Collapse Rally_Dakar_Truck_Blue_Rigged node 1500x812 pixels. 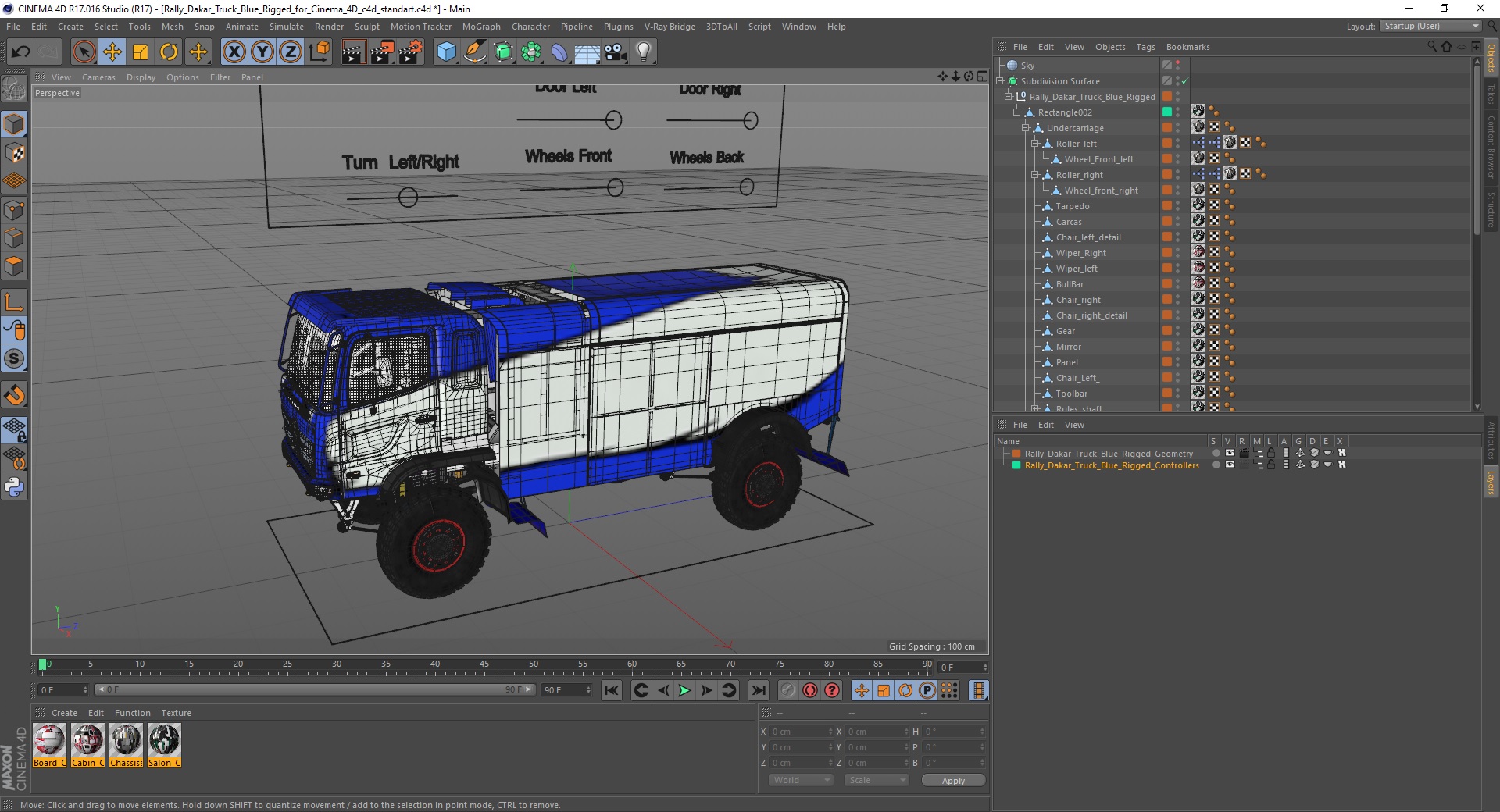click(1009, 97)
